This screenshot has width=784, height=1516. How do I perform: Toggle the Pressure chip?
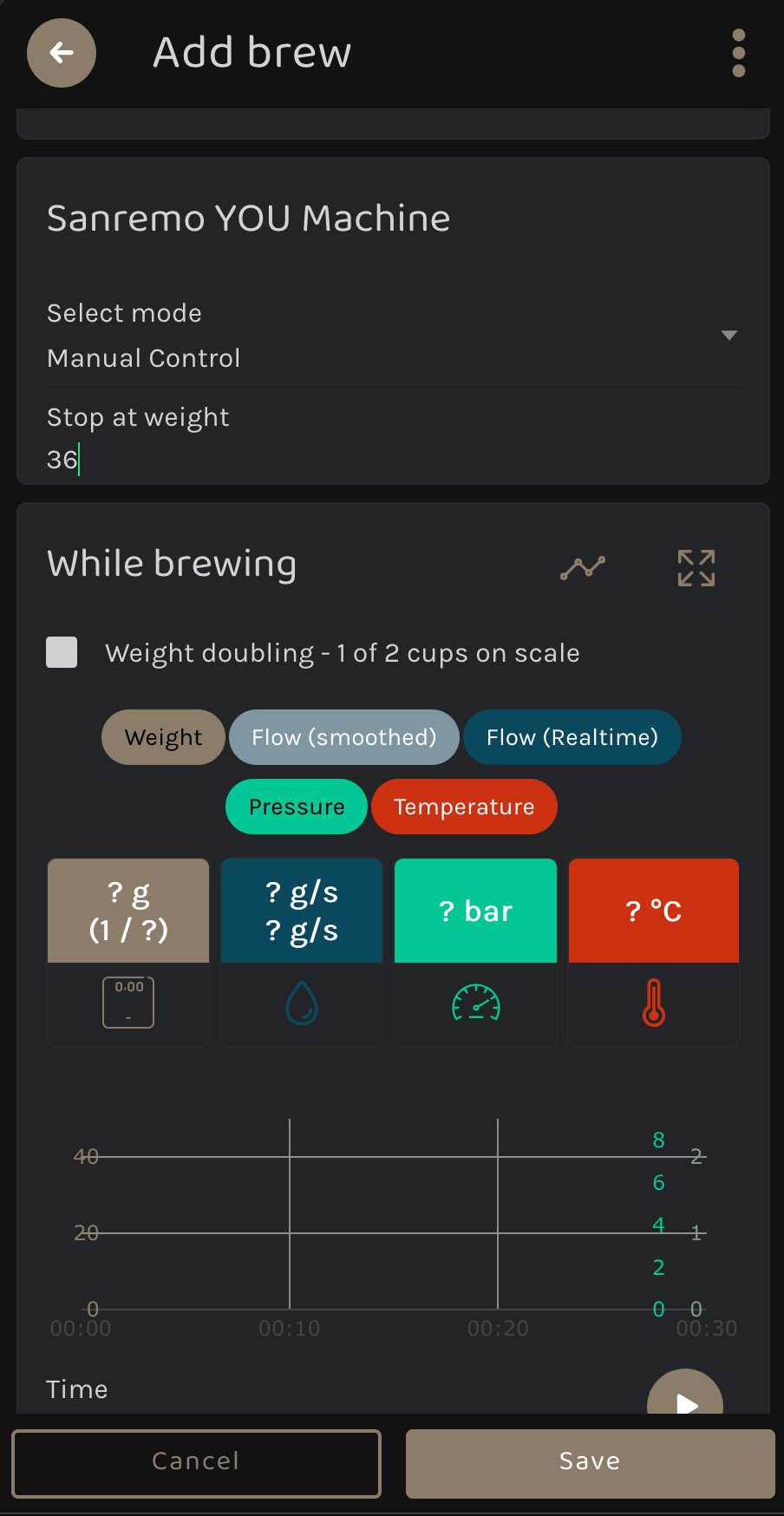point(296,807)
